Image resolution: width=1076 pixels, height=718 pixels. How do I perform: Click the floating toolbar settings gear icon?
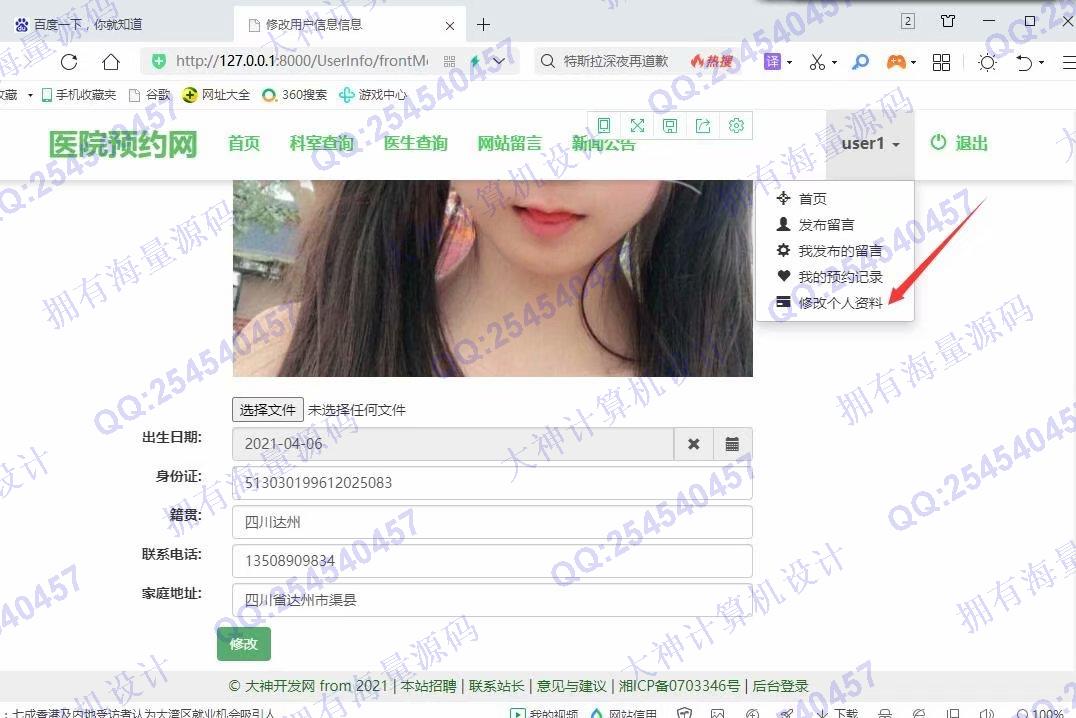point(736,126)
